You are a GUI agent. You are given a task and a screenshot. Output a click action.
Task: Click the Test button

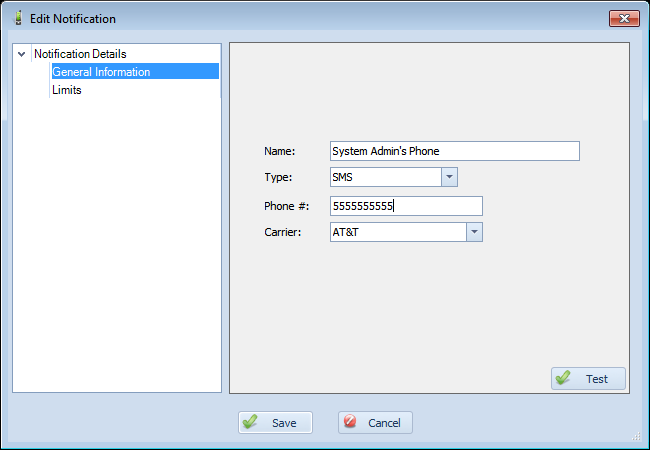tap(588, 378)
